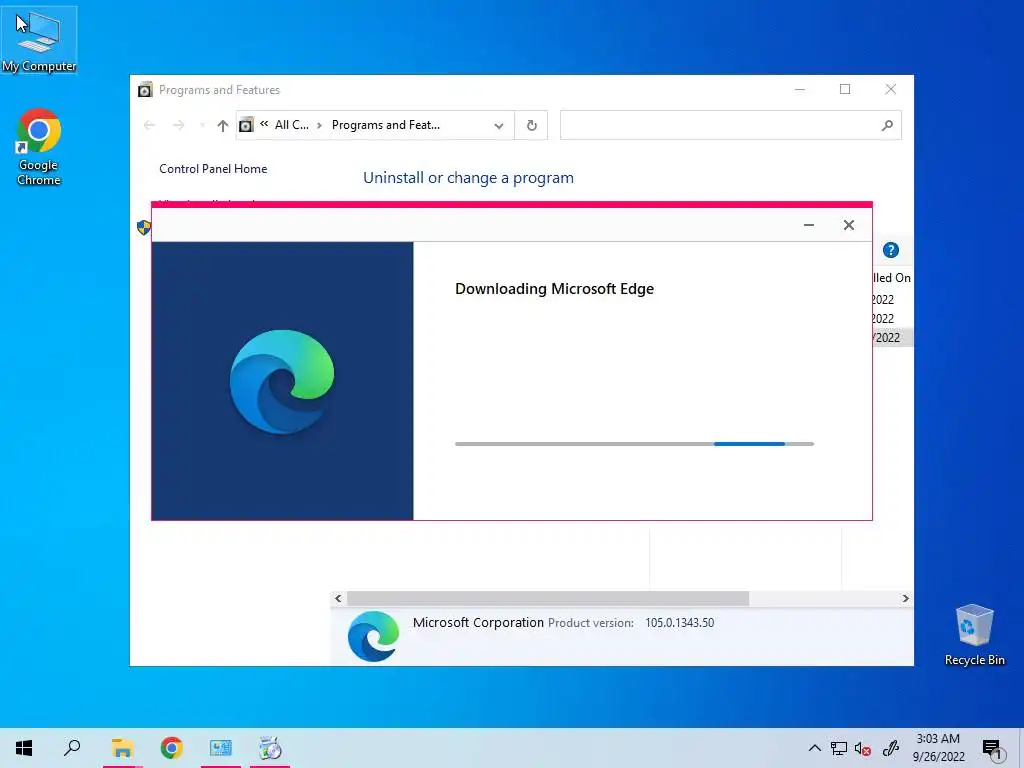Open the Recycle Bin desktop icon
The height and width of the screenshot is (768, 1024).
pos(974,635)
